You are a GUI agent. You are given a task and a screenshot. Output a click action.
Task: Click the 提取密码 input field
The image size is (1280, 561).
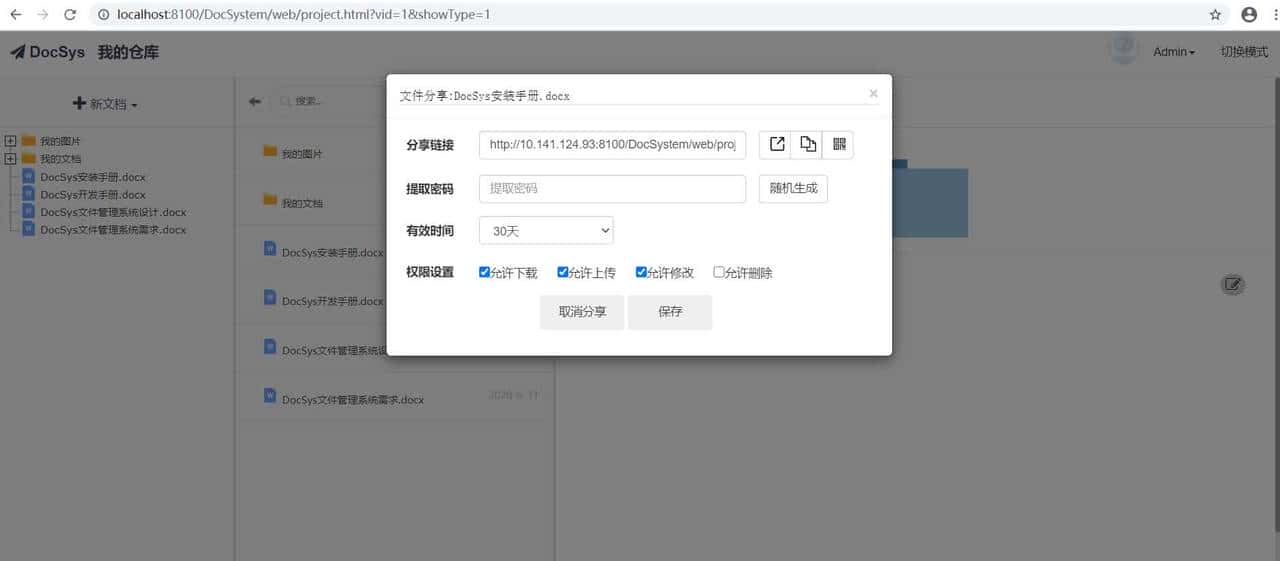click(612, 188)
